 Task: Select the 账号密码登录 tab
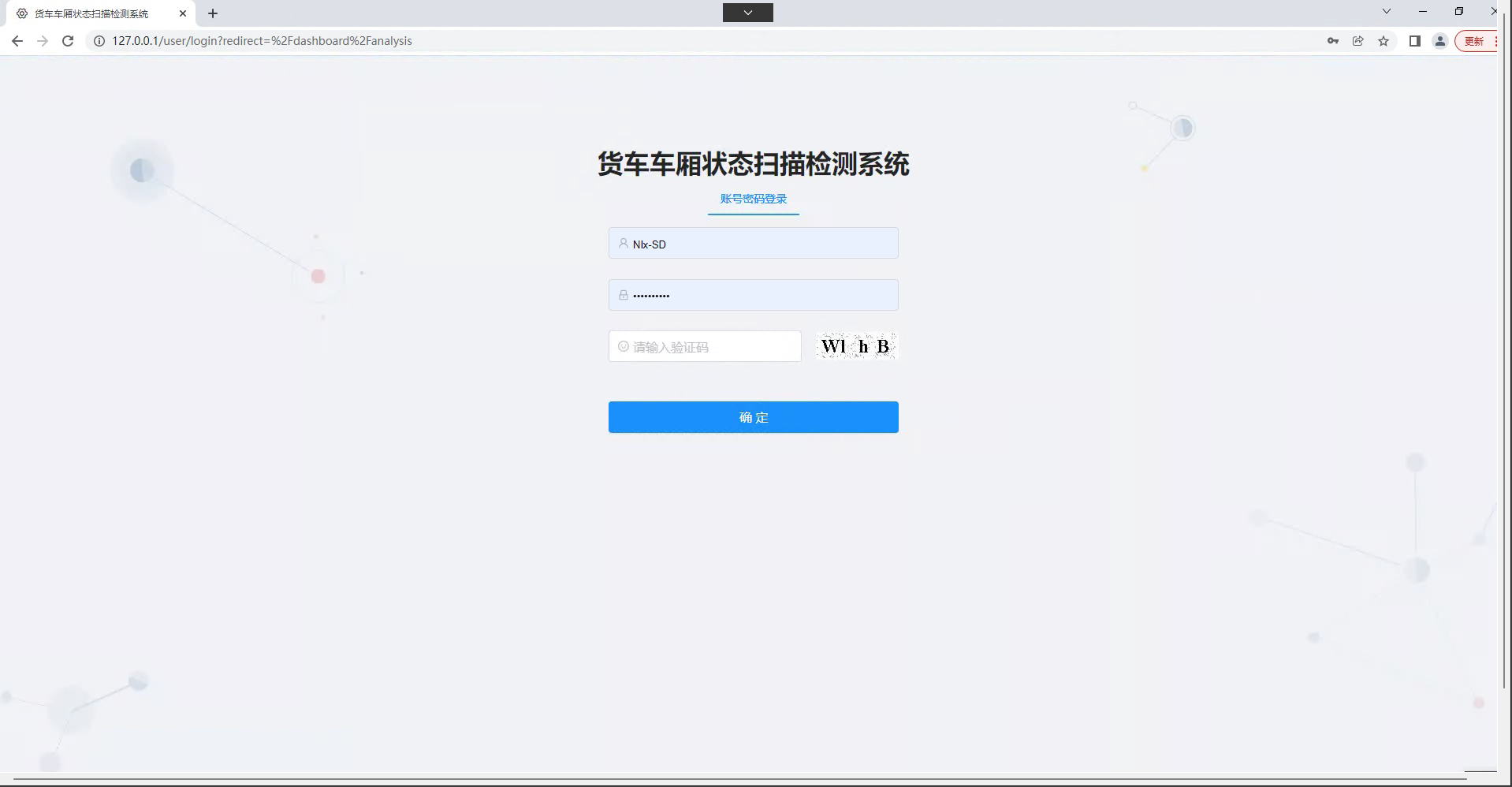pos(753,199)
